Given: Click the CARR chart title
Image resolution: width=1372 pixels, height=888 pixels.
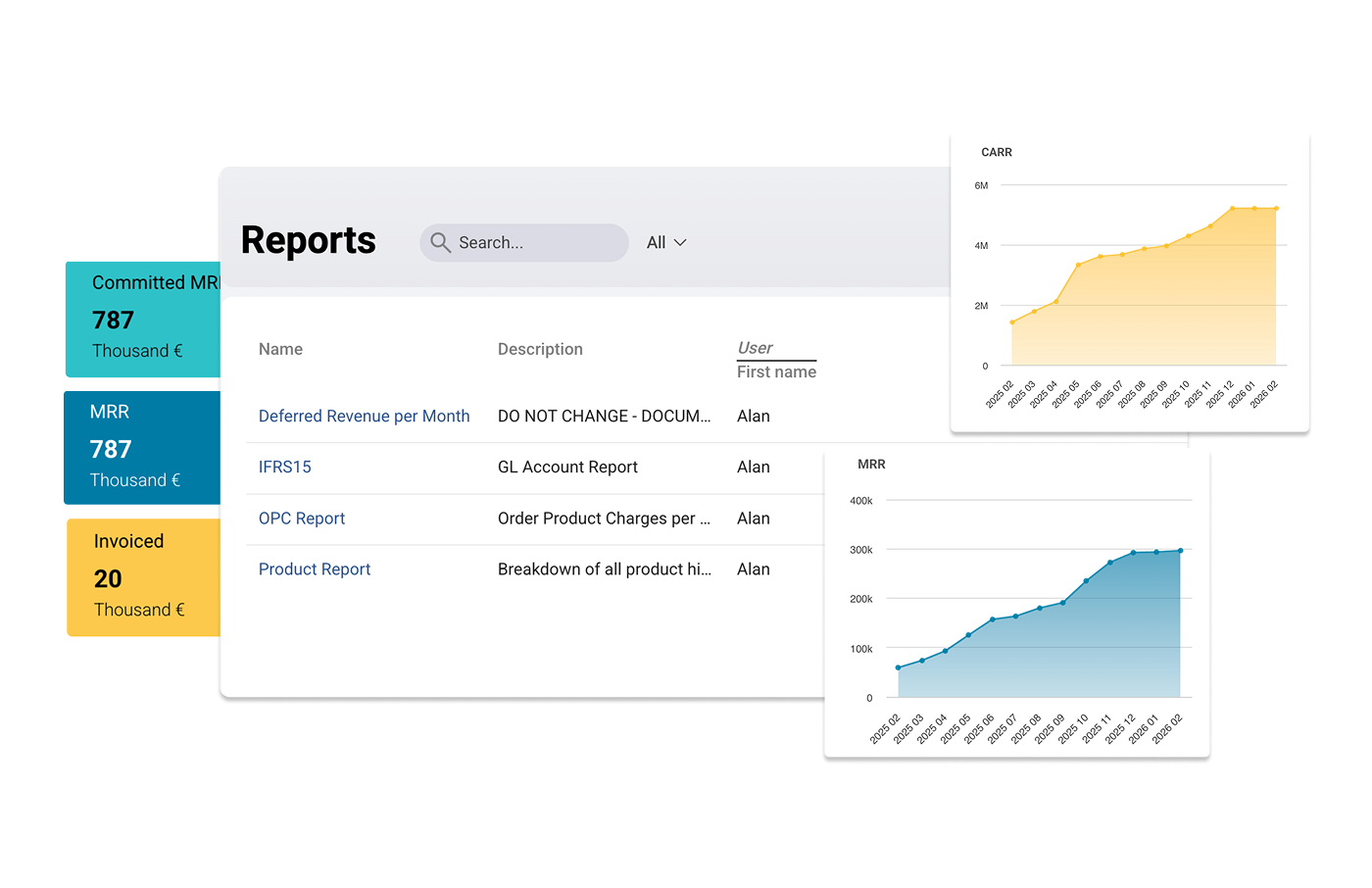Looking at the screenshot, I should click(x=996, y=153).
